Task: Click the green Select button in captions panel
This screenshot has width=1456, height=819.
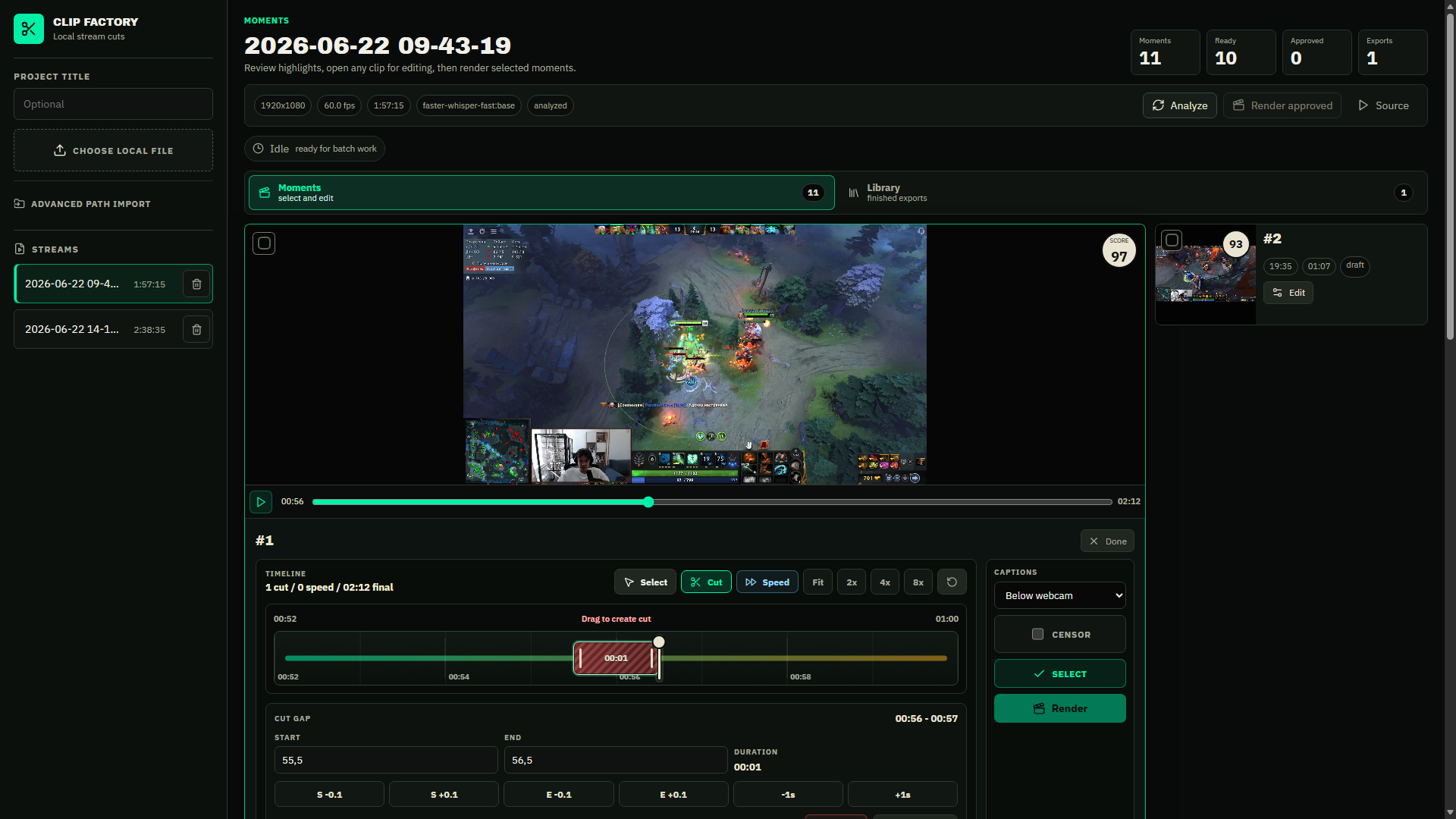Action: pyautogui.click(x=1060, y=674)
